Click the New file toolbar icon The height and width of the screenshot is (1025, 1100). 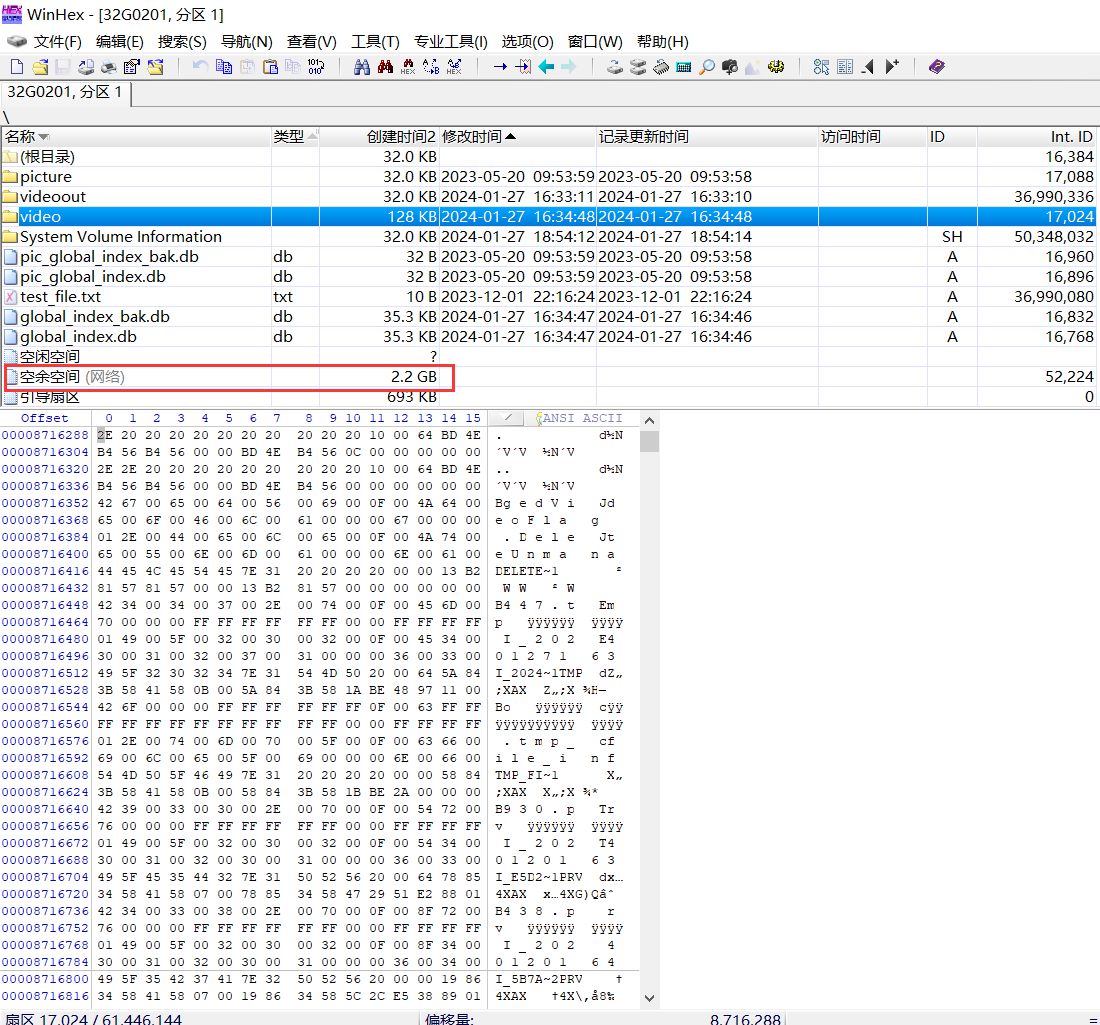tap(17, 67)
